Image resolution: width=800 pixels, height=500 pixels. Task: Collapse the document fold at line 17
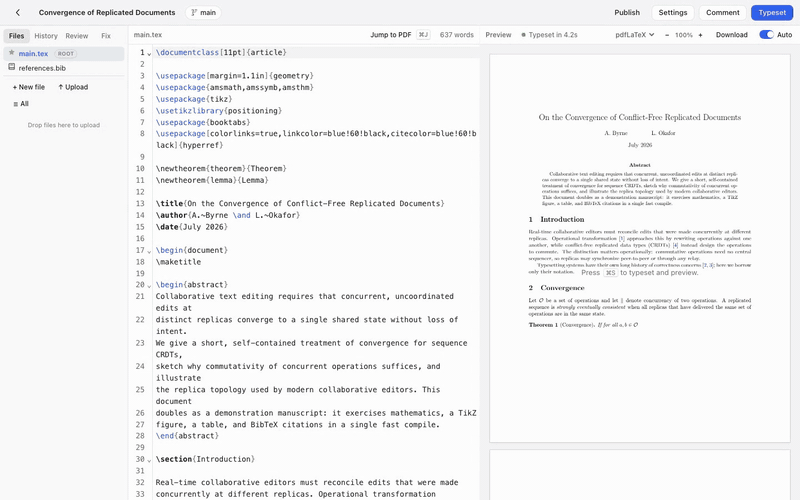(149, 251)
